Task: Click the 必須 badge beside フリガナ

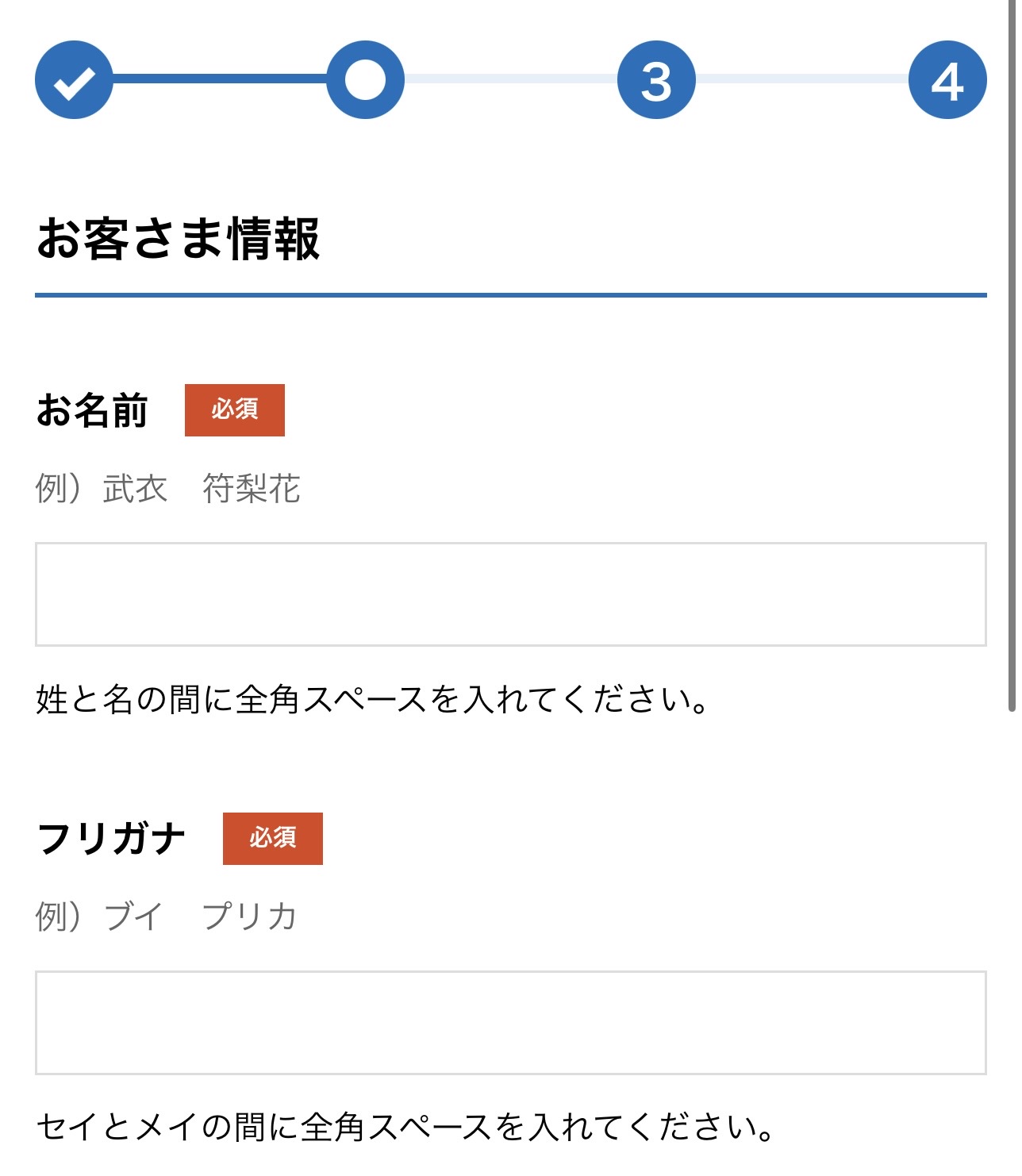Action: coord(272,838)
